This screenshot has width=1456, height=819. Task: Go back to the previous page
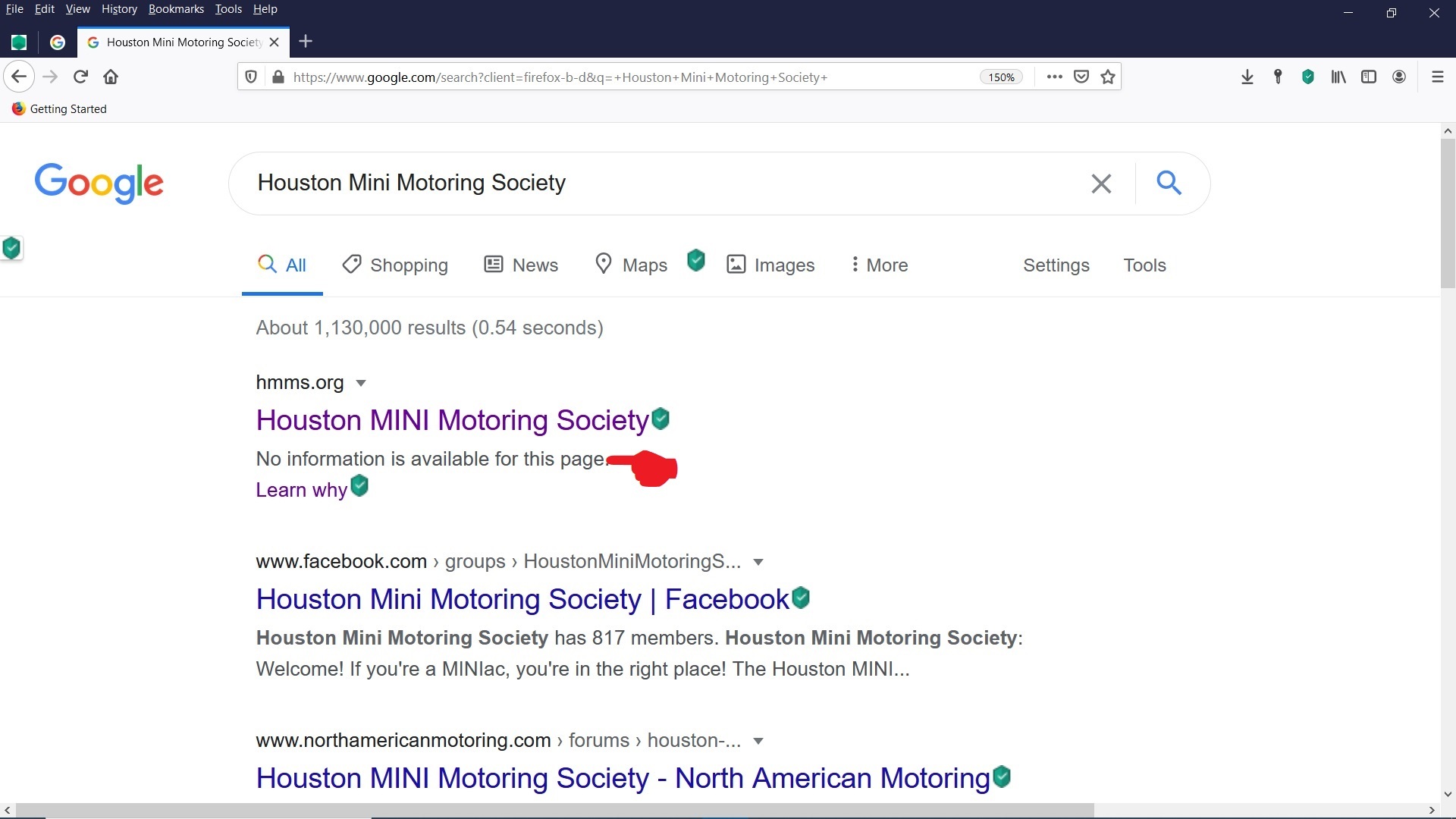pos(19,77)
